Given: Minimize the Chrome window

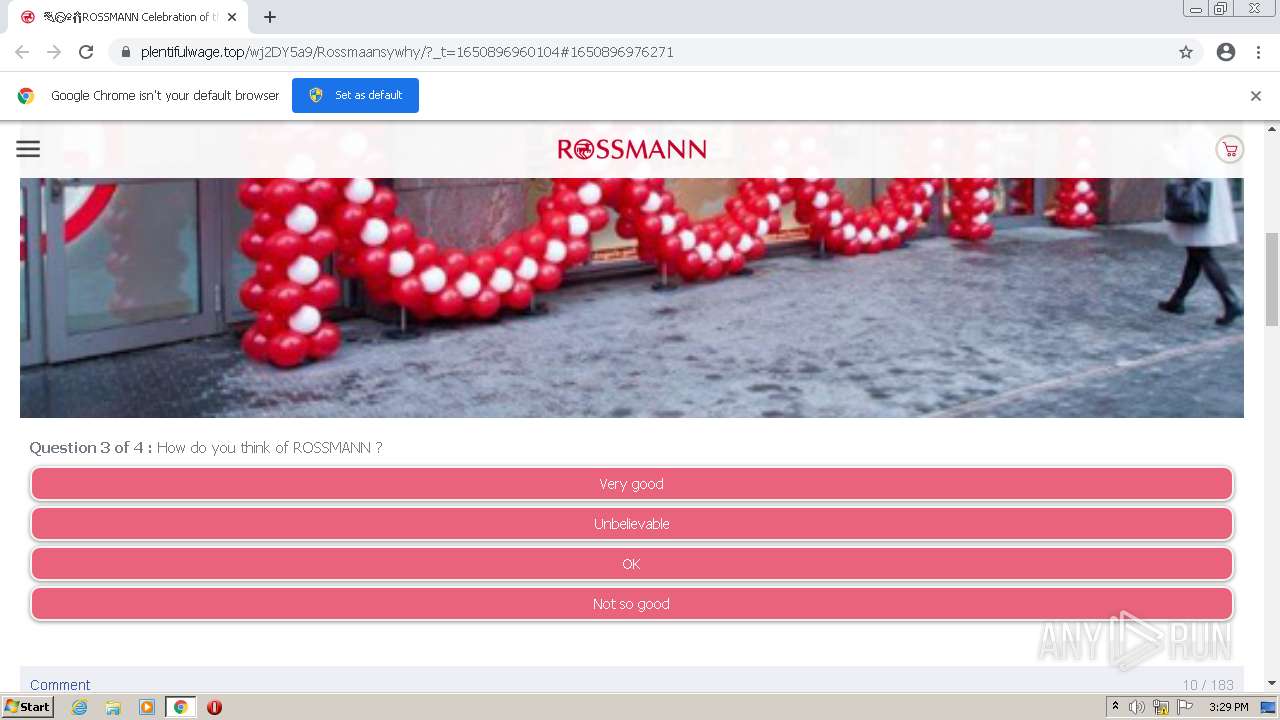Looking at the screenshot, I should [1195, 9].
